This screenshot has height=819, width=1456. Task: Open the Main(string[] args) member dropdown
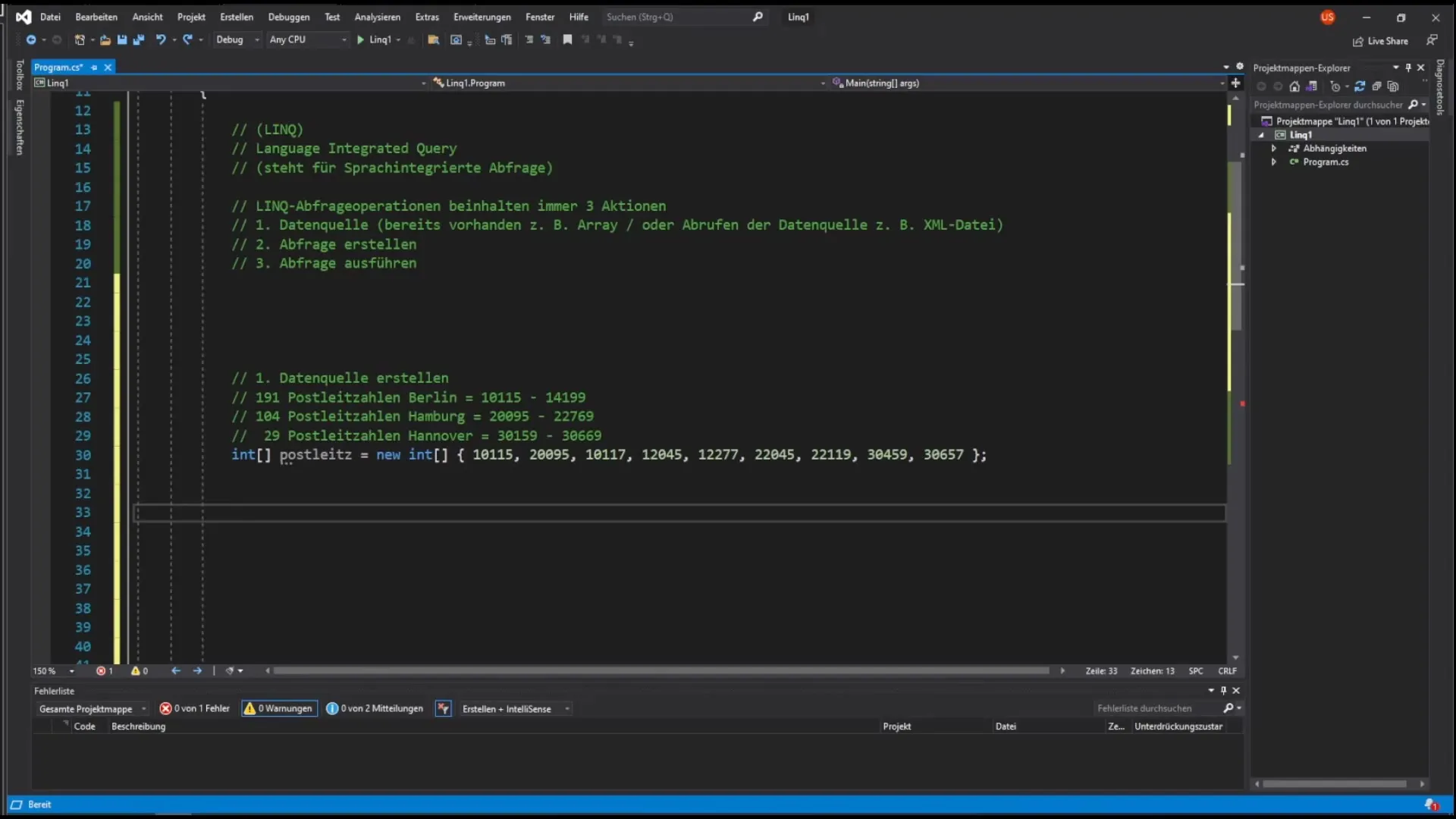[1028, 83]
